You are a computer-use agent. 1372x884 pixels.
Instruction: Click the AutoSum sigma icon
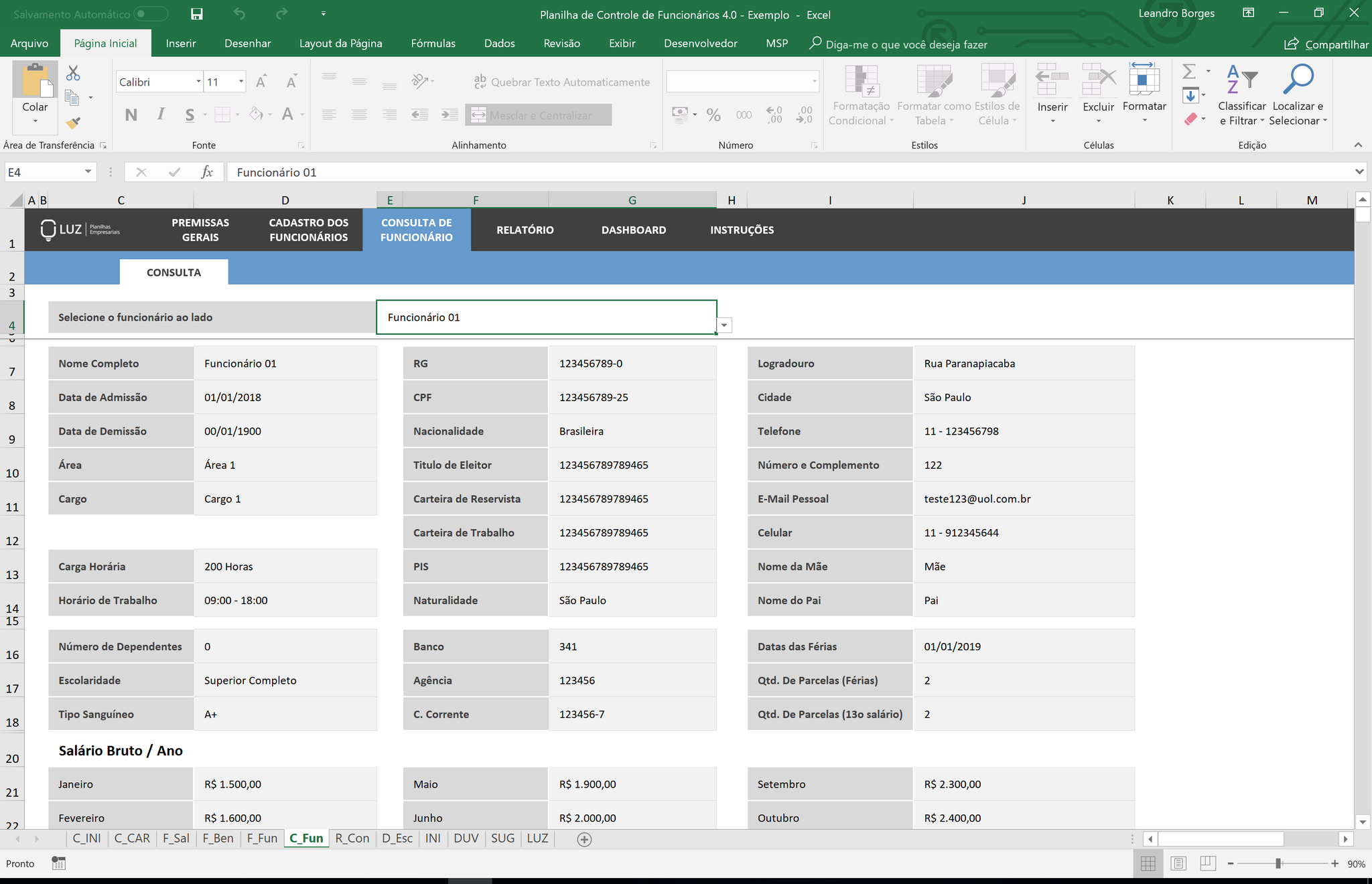(1189, 72)
